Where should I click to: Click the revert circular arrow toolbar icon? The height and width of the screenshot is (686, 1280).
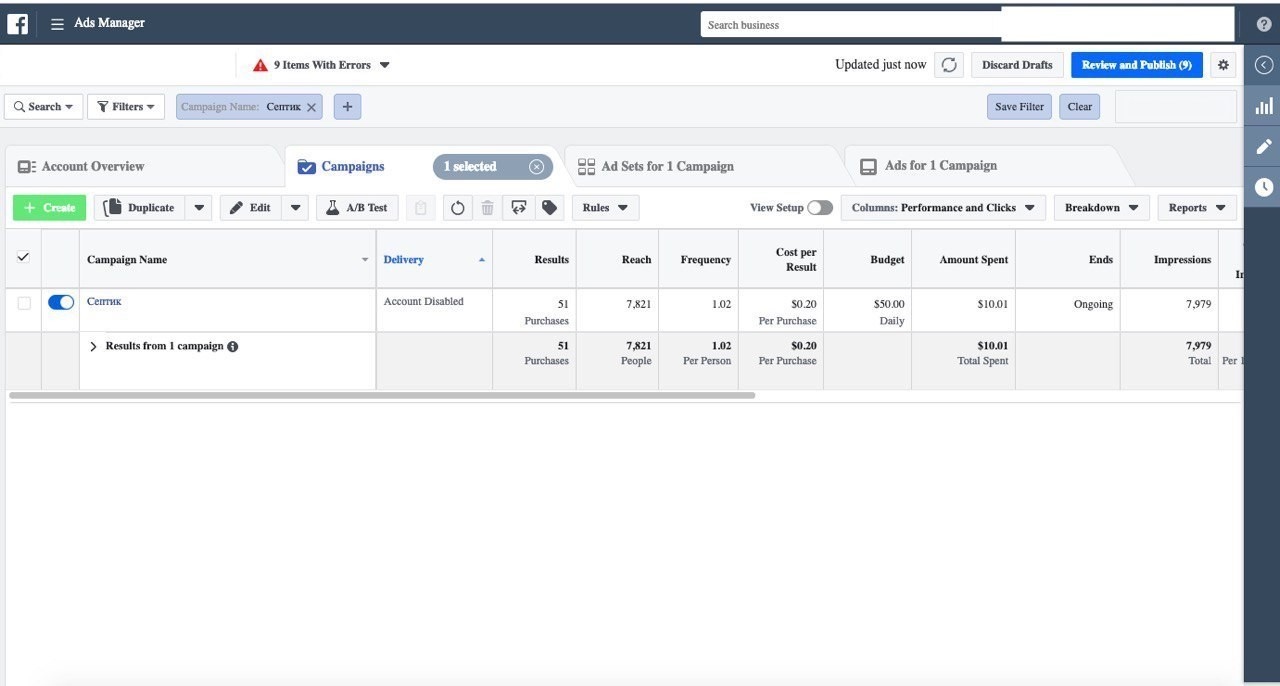(458, 208)
